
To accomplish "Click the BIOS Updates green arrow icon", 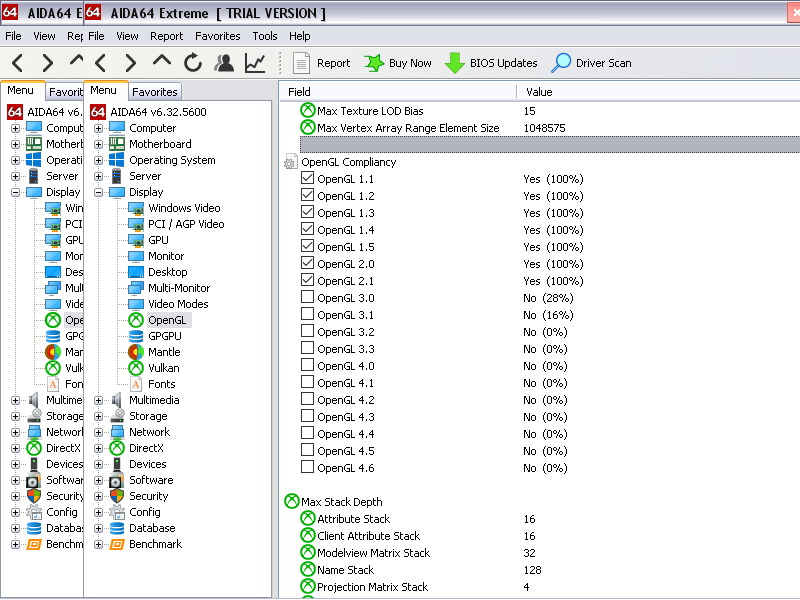I will tap(455, 63).
